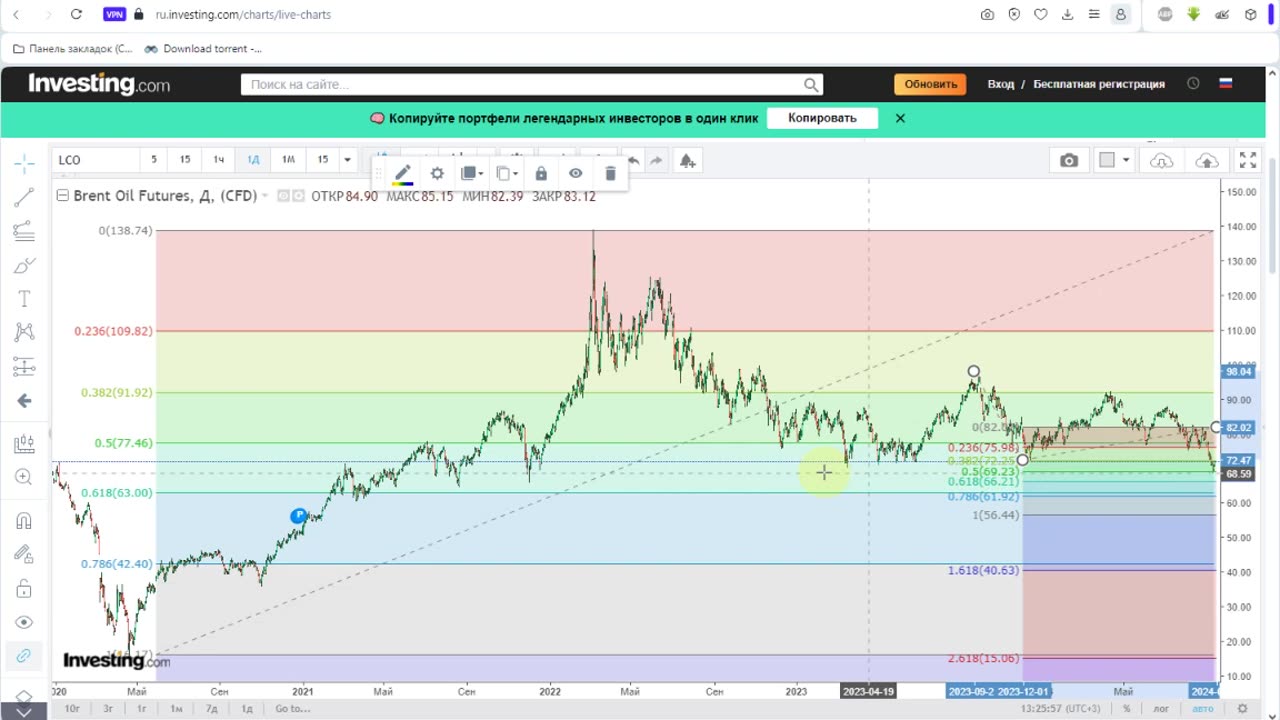Select the 1г date range

point(142,708)
